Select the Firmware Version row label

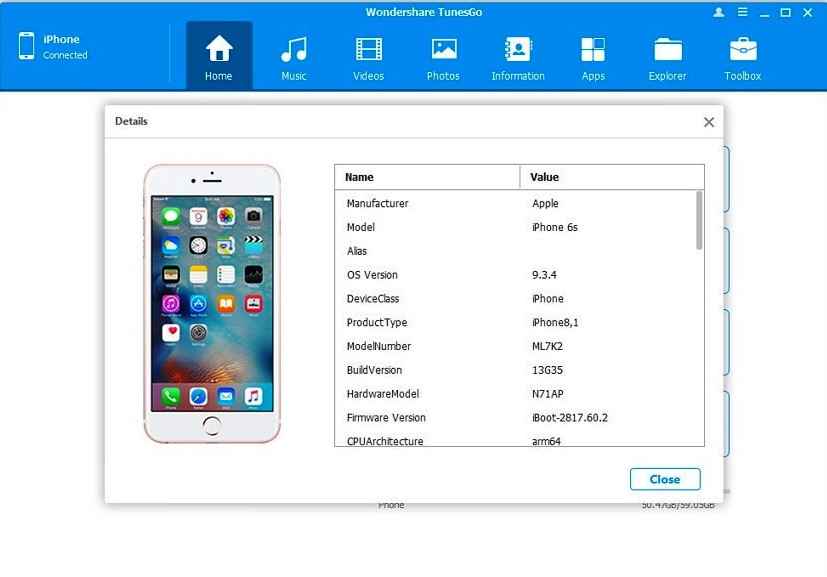pos(386,417)
